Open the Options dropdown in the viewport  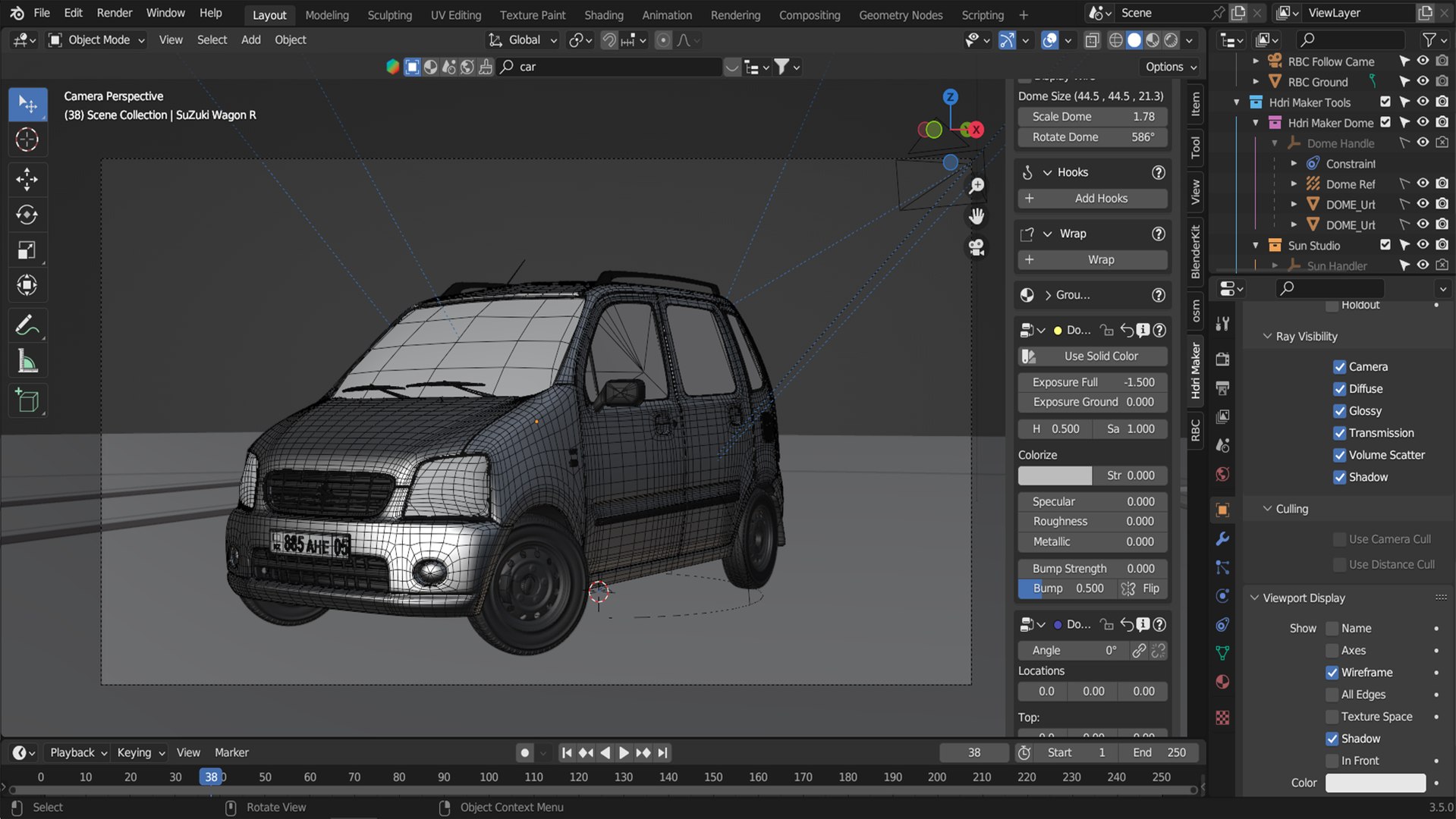pos(1171,67)
